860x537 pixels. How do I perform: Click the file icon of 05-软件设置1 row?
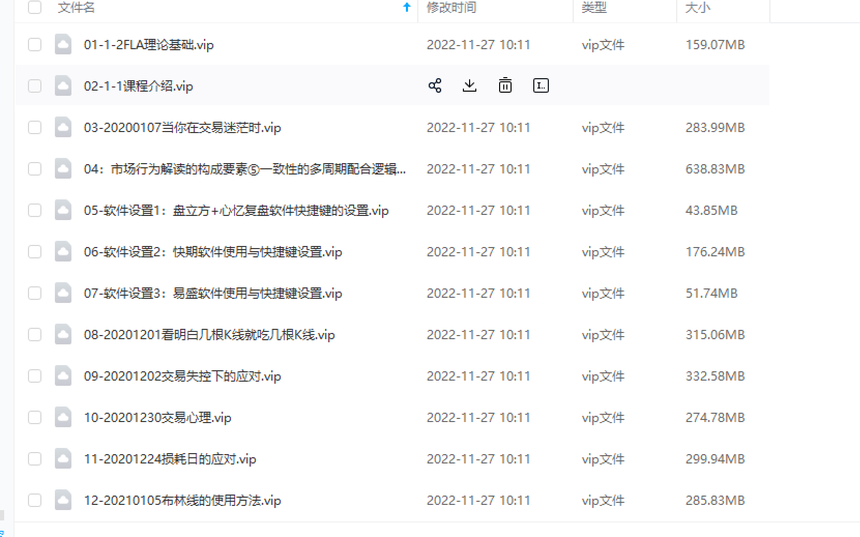pos(63,210)
